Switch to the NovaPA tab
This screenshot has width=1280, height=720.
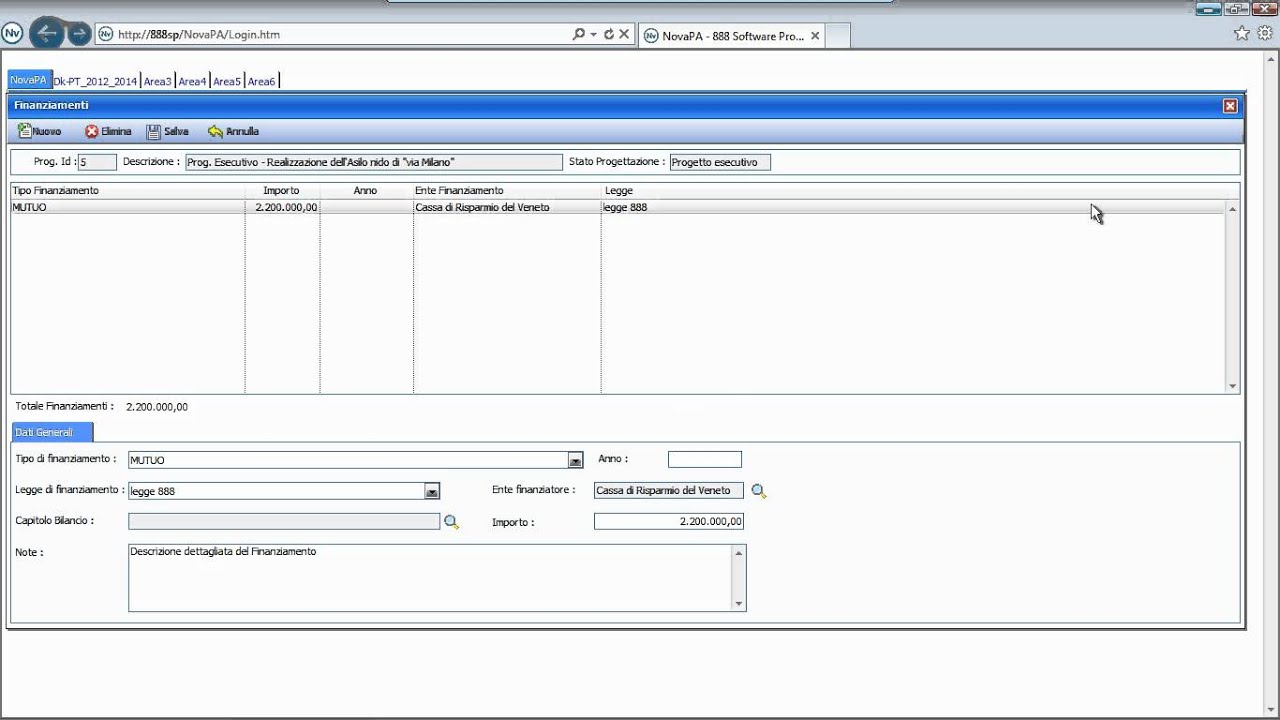28,80
